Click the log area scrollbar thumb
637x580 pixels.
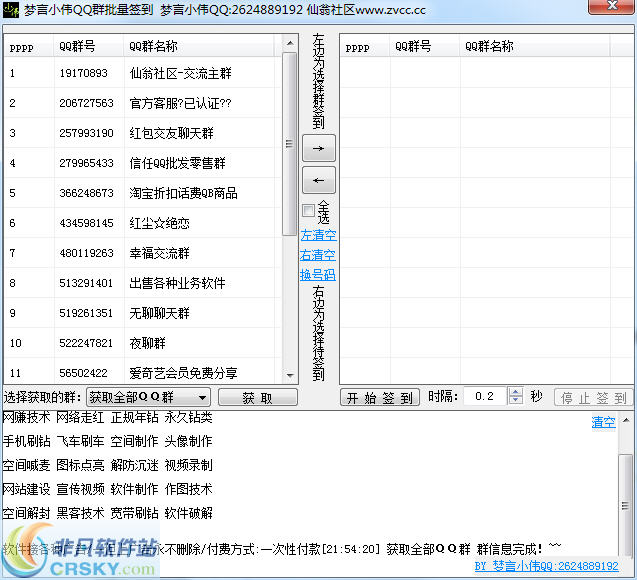[x=626, y=505]
